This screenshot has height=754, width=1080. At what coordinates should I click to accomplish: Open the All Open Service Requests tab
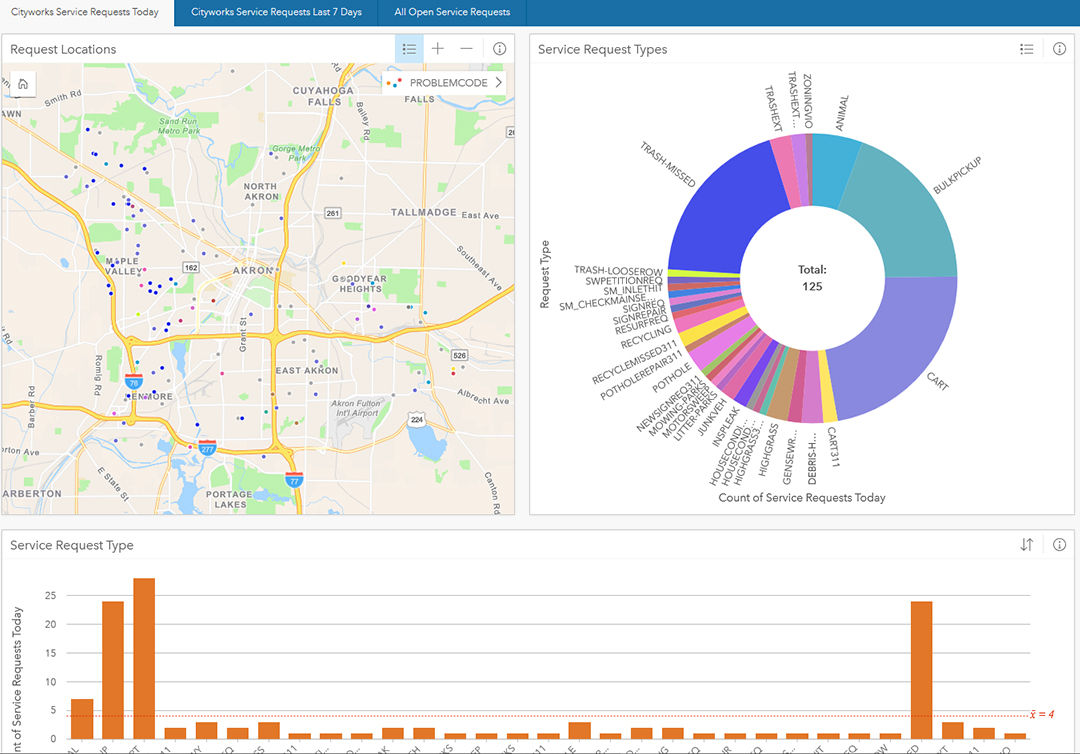coord(452,12)
